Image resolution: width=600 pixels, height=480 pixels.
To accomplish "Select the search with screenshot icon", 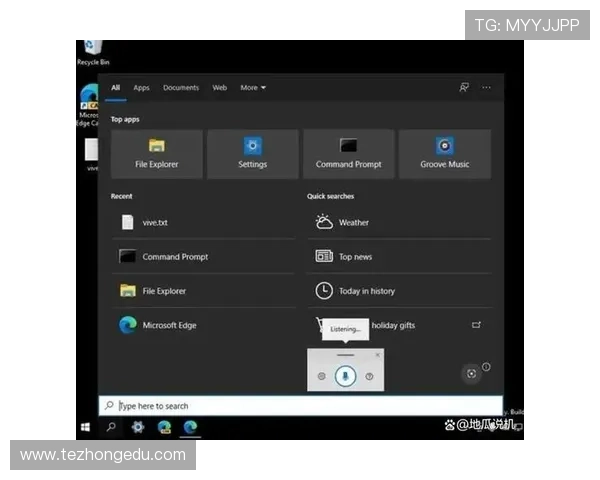I will pos(471,374).
